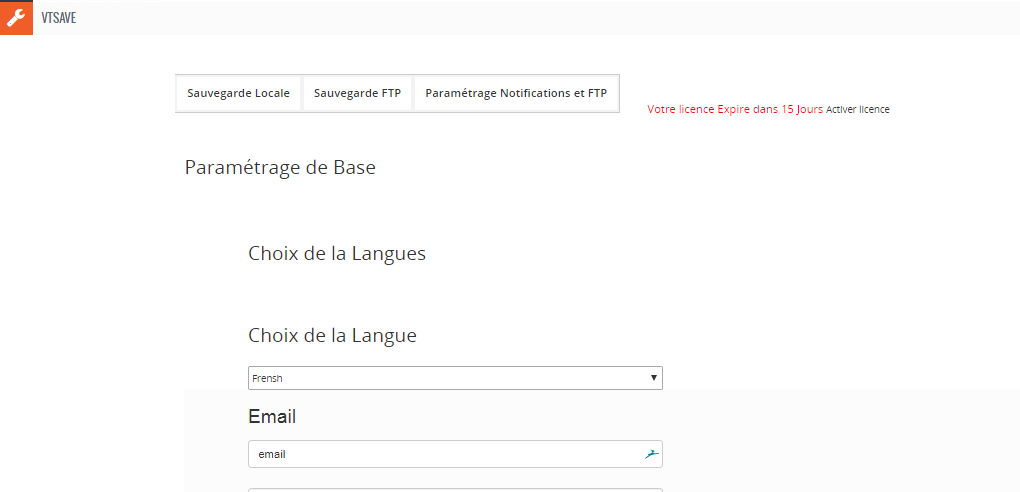Screen dimensions: 1020x492
Task: Click the 'Choix de la Langue' heading
Action: tap(332, 336)
